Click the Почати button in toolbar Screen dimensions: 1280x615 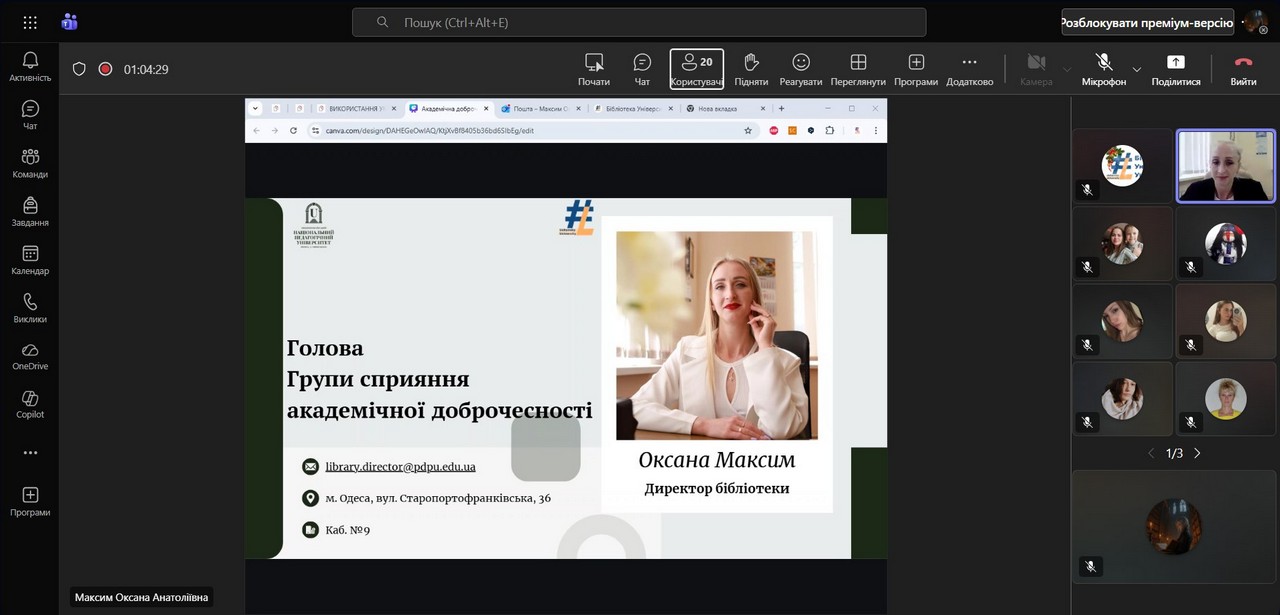[x=594, y=69]
